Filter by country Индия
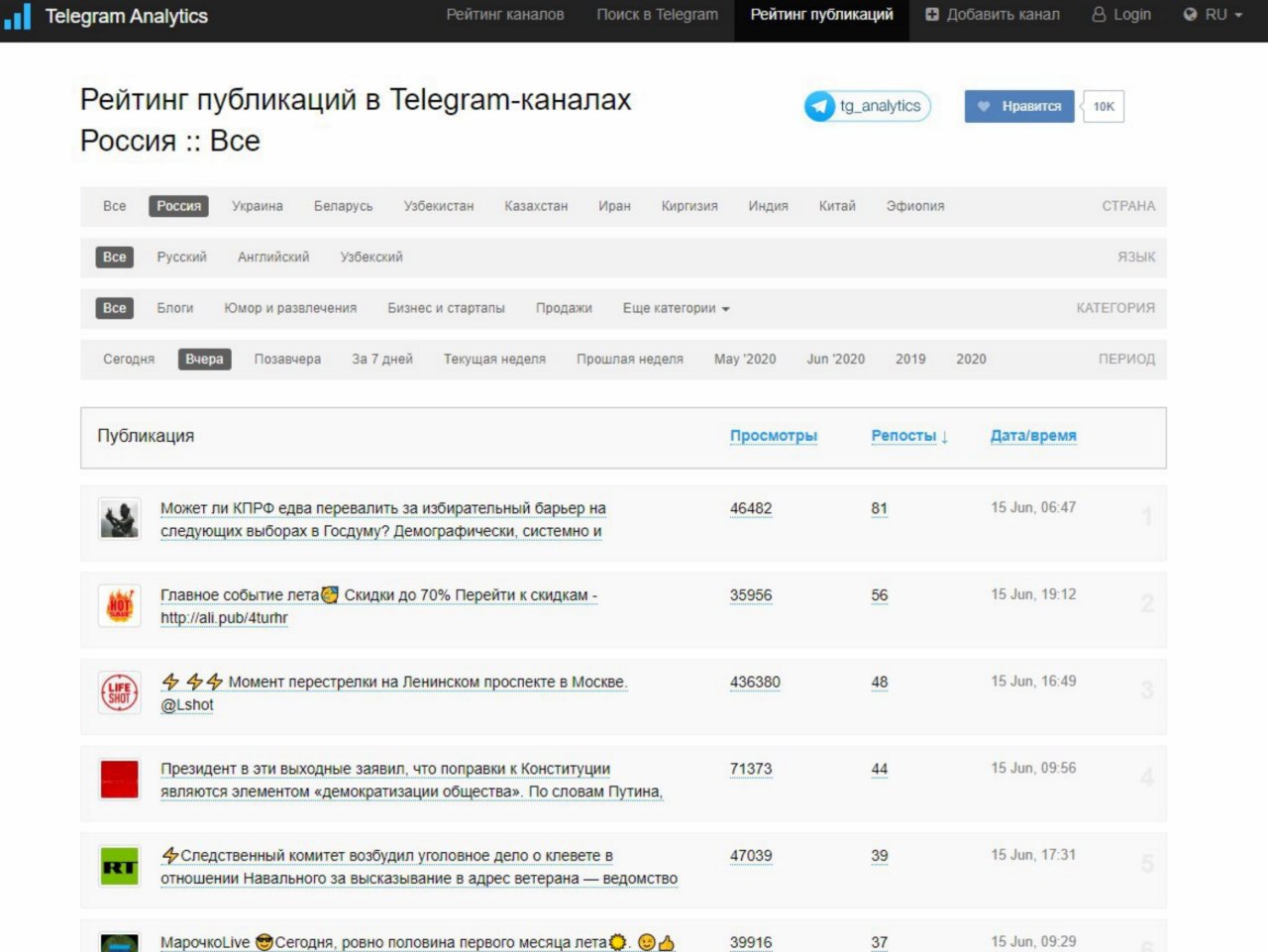1268x952 pixels. click(769, 206)
